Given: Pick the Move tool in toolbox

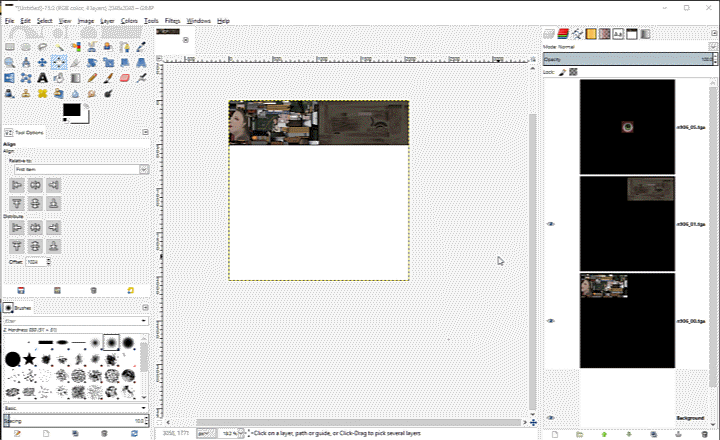Looking at the screenshot, I should tap(43, 62).
